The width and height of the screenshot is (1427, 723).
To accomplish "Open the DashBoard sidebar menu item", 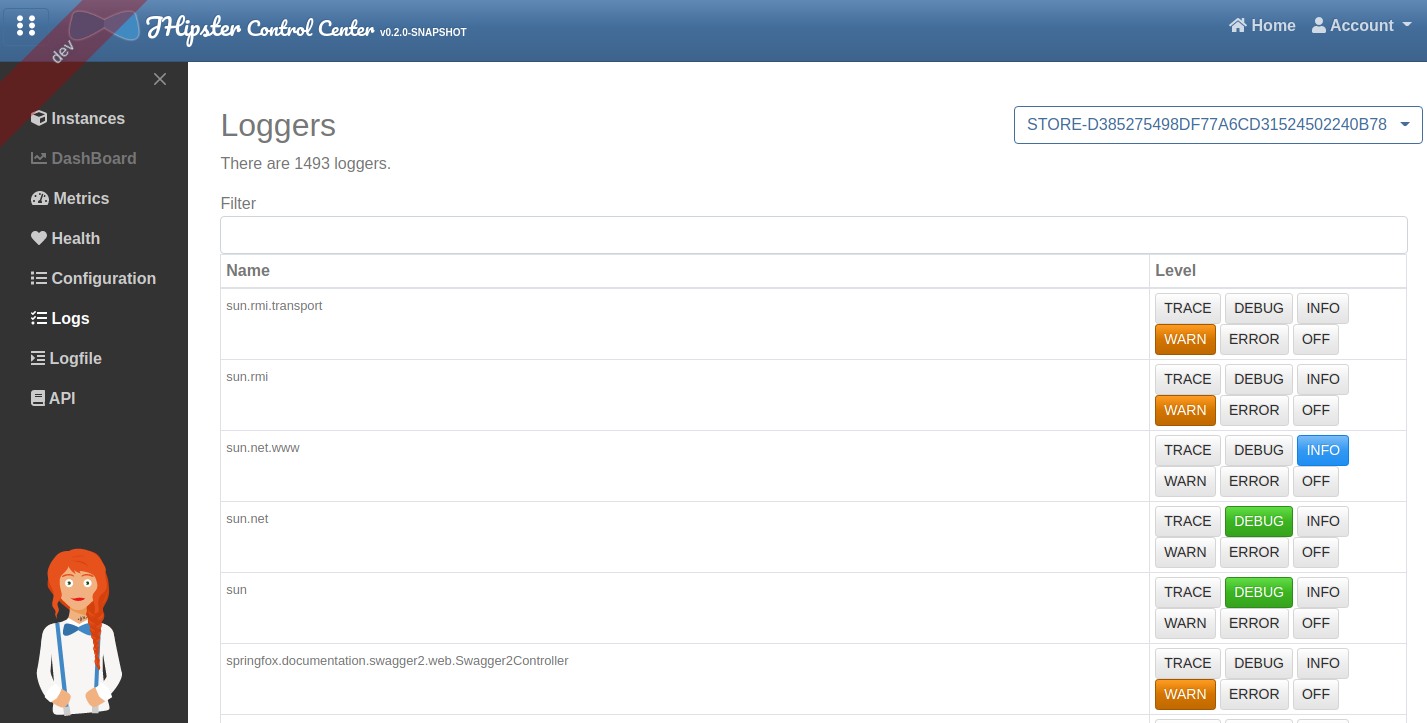I will point(93,158).
